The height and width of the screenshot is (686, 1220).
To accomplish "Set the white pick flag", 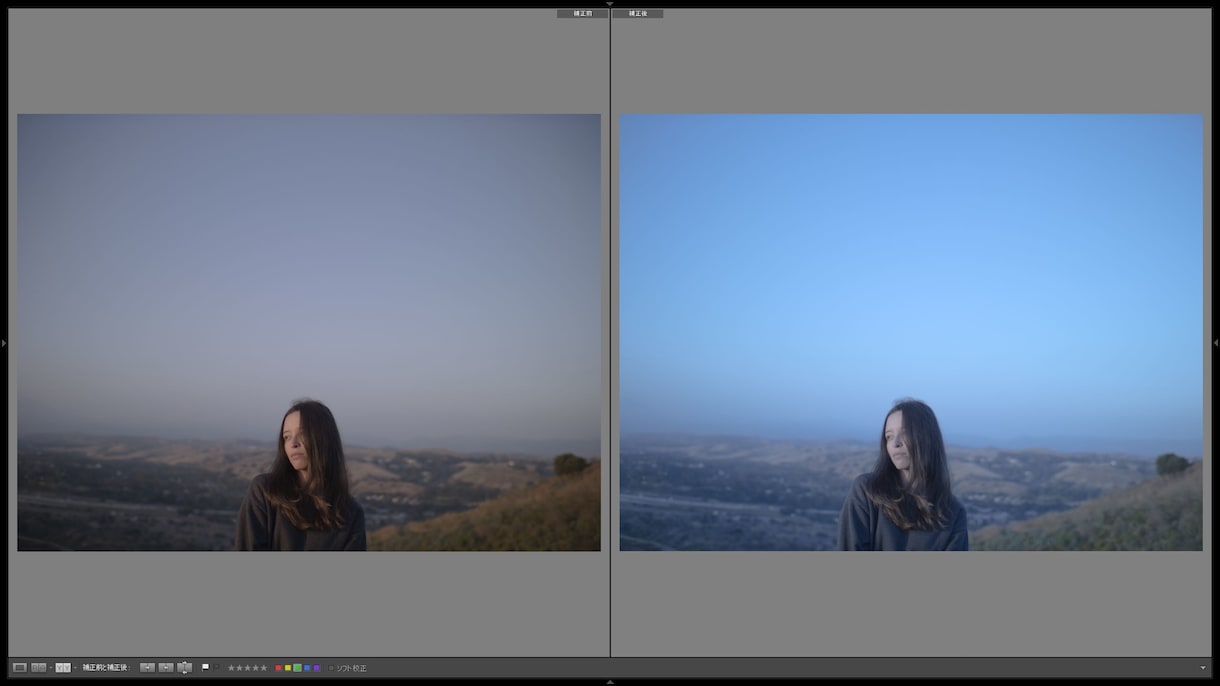I will (x=205, y=667).
